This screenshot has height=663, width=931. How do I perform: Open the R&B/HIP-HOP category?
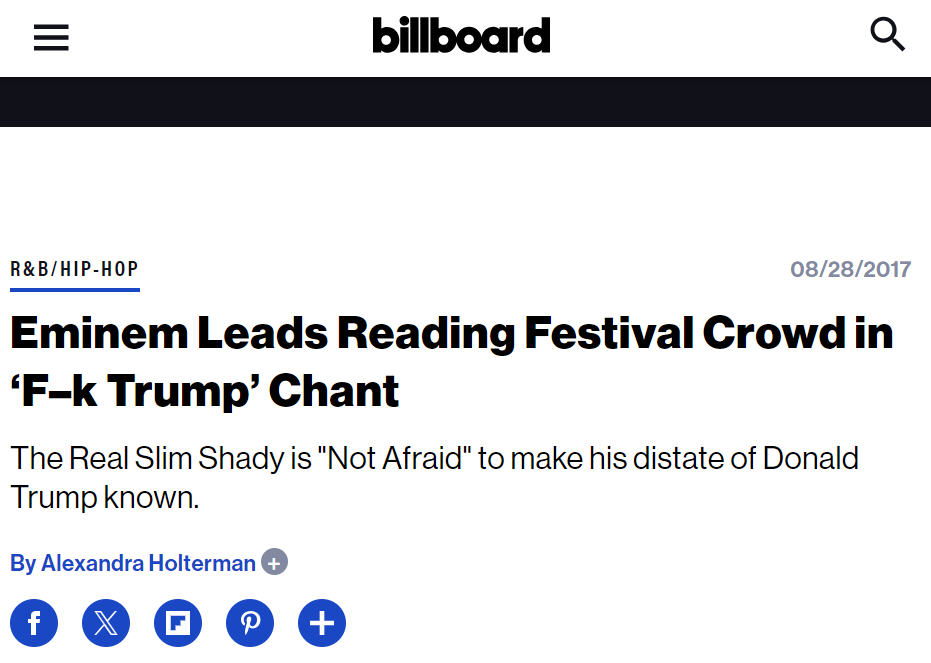click(x=74, y=269)
